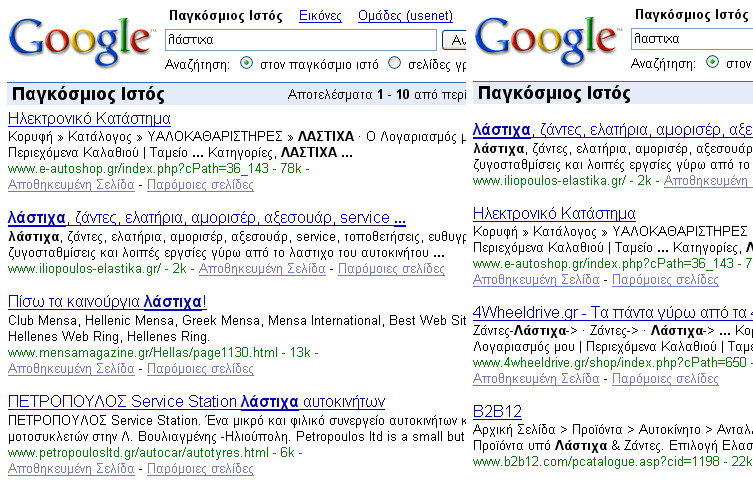Open 'Ηλεκτρονικό Κατάστημα' result on left page
The width and height of the screenshot is (753, 483).
click(89, 119)
